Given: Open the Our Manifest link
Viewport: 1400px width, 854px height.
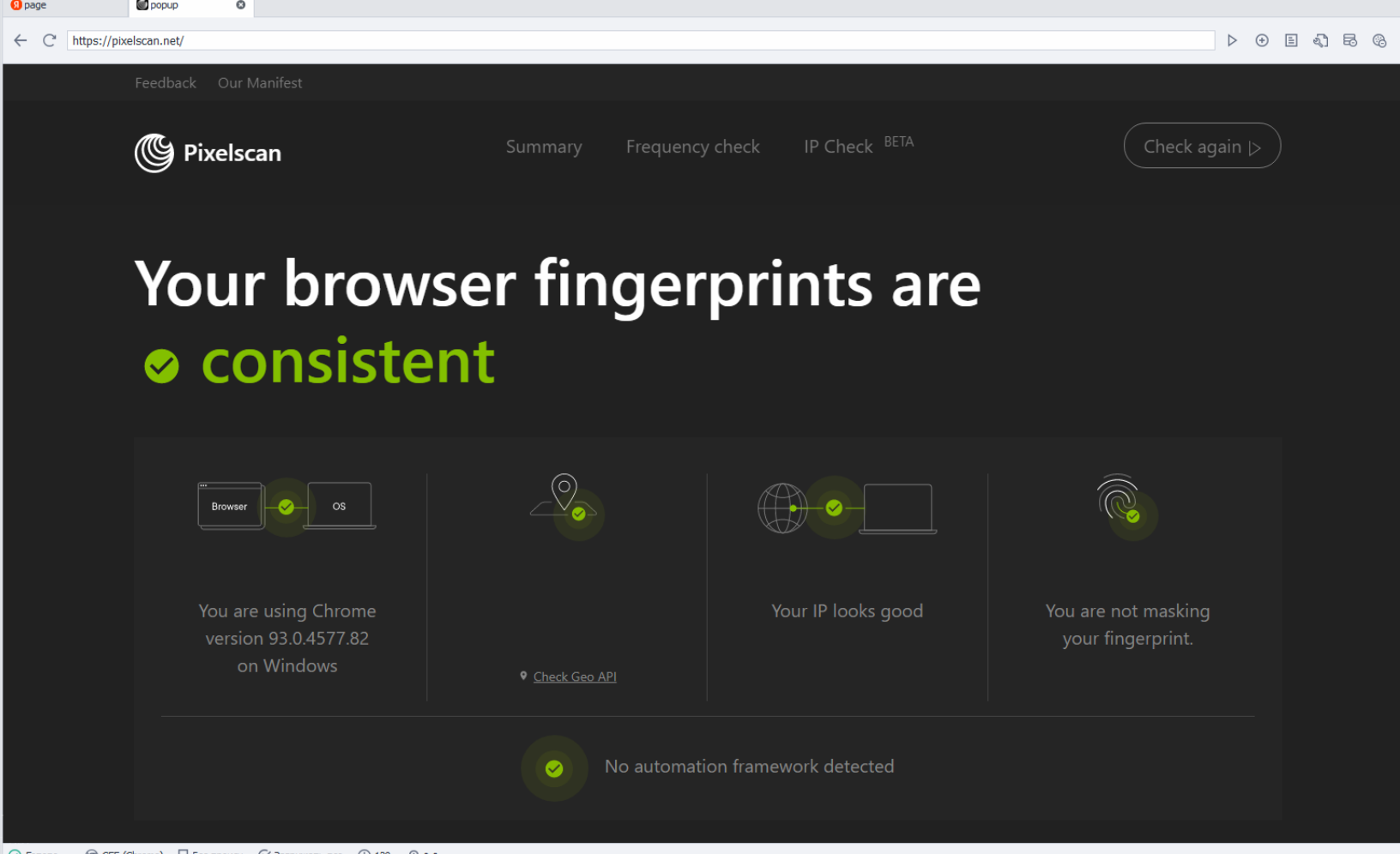Looking at the screenshot, I should 260,83.
